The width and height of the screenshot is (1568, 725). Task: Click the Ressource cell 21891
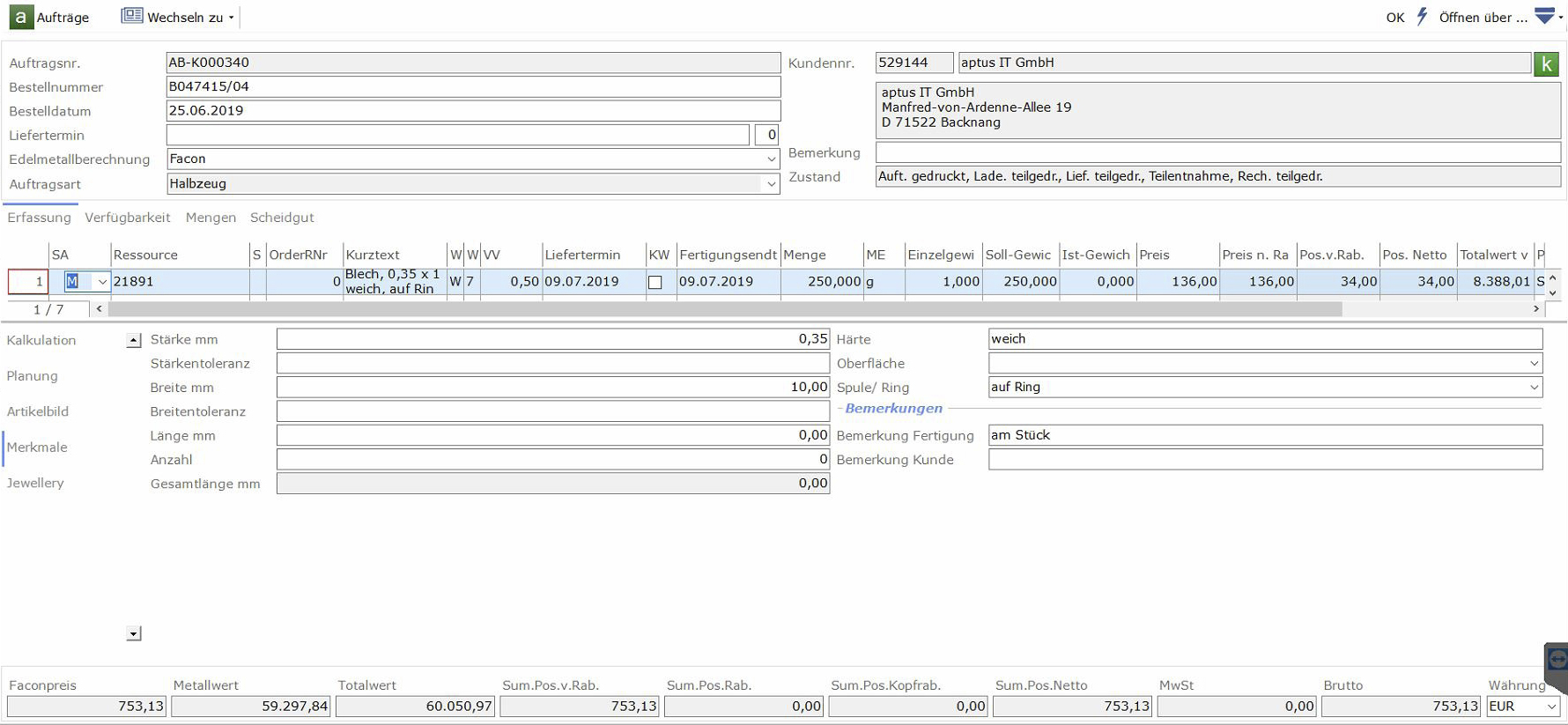(x=180, y=282)
